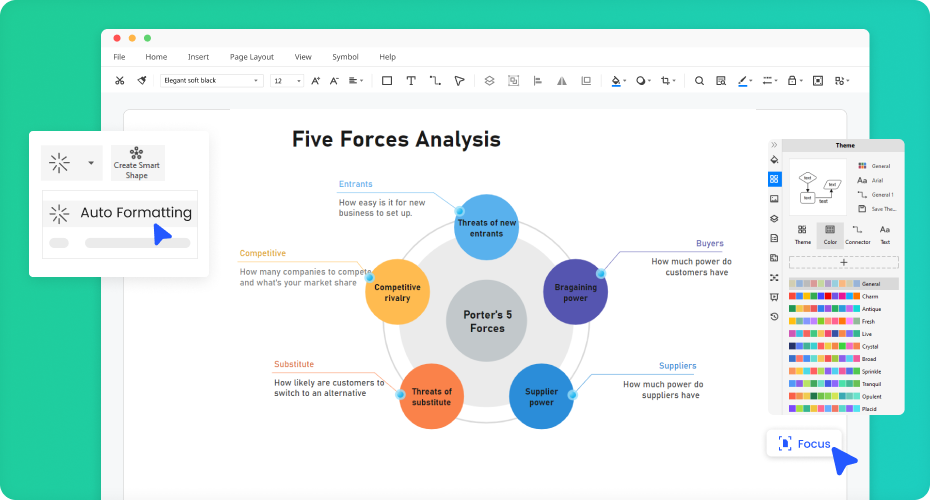930x500 pixels.
Task: Open the font size dropdown
Action: (x=287, y=80)
